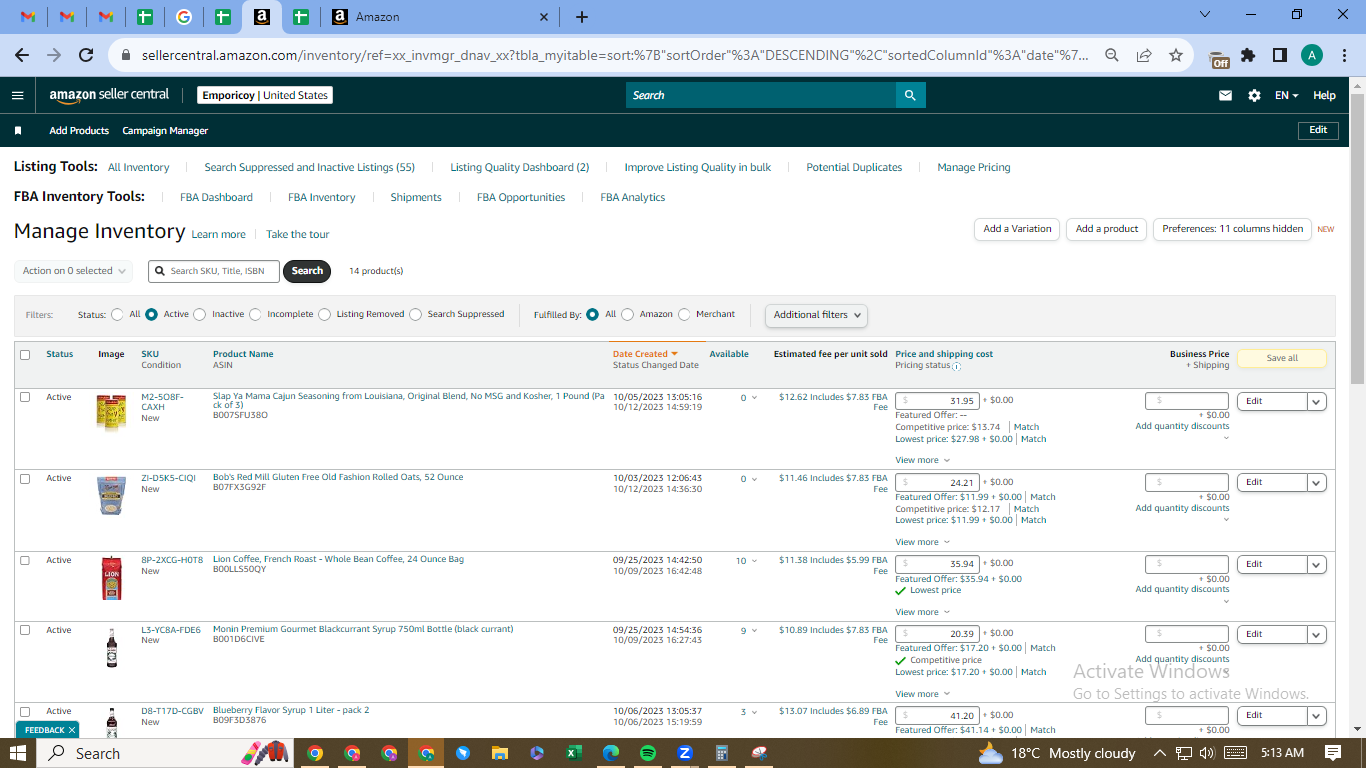Screen dimensions: 1366x768
Task: Share this page from the address bar
Action: tap(1144, 55)
